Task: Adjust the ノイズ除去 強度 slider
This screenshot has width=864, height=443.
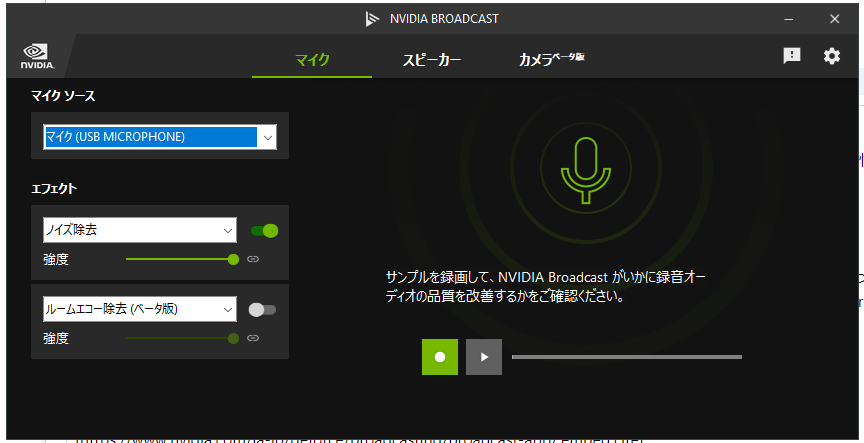Action: (x=182, y=259)
